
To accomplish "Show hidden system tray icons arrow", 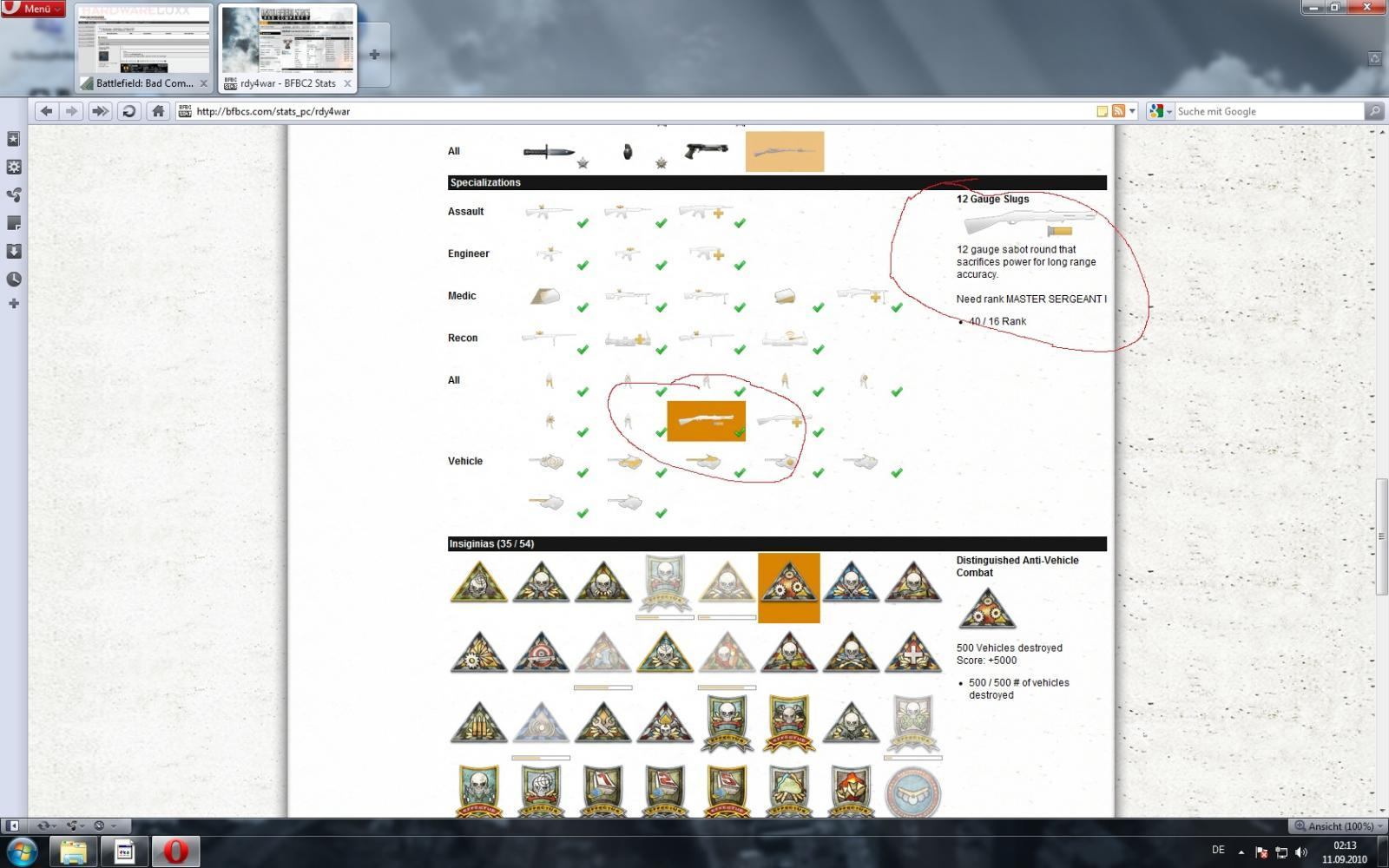I will pos(1241,852).
